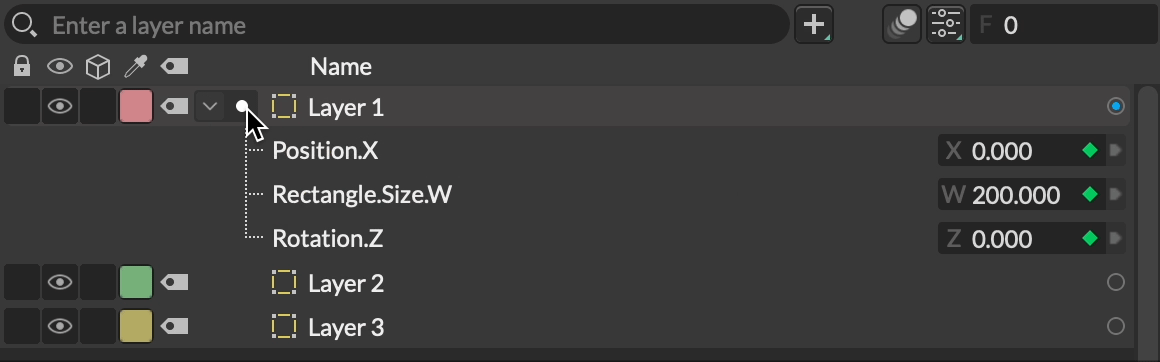1160x362 pixels.
Task: Click the eyedropper column header icon
Action: [x=135, y=67]
